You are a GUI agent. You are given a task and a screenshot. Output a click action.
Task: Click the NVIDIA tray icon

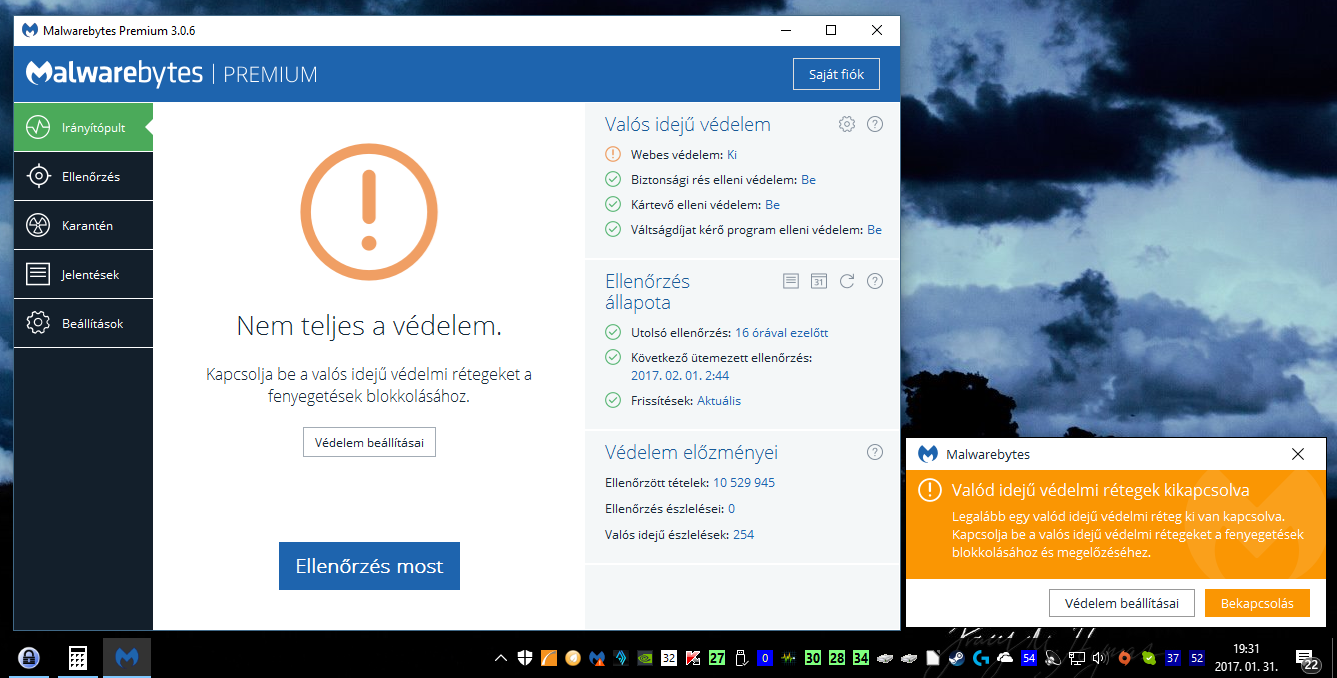coord(644,658)
